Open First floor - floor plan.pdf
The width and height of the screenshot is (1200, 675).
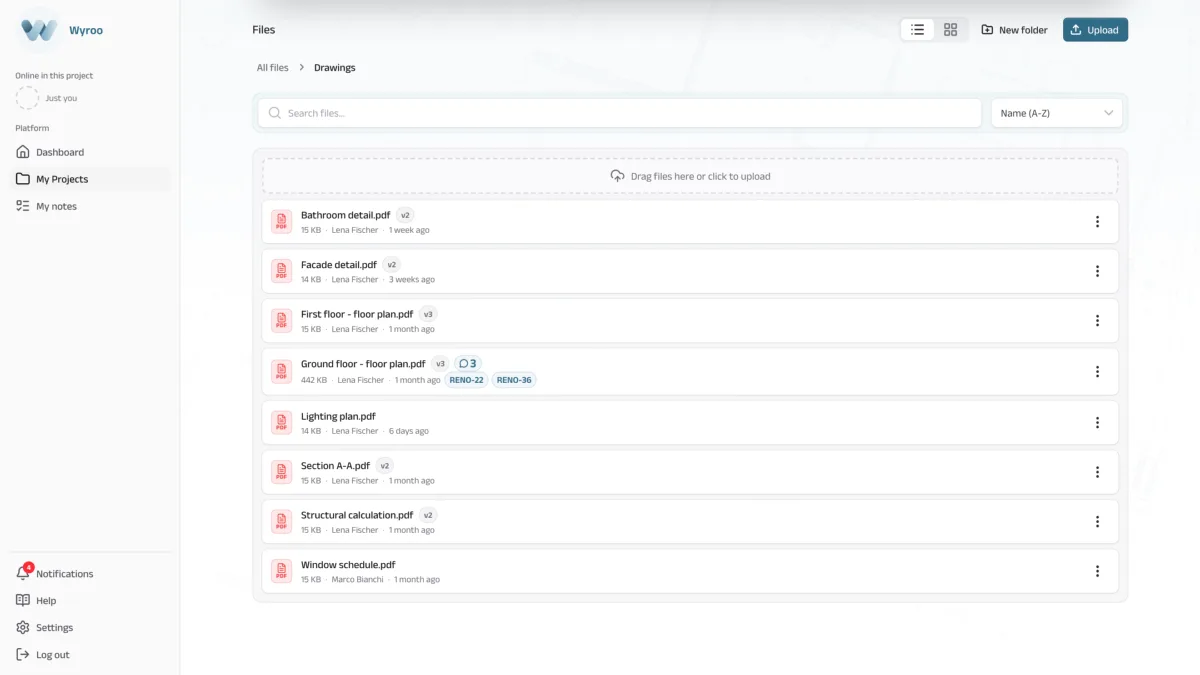[357, 314]
